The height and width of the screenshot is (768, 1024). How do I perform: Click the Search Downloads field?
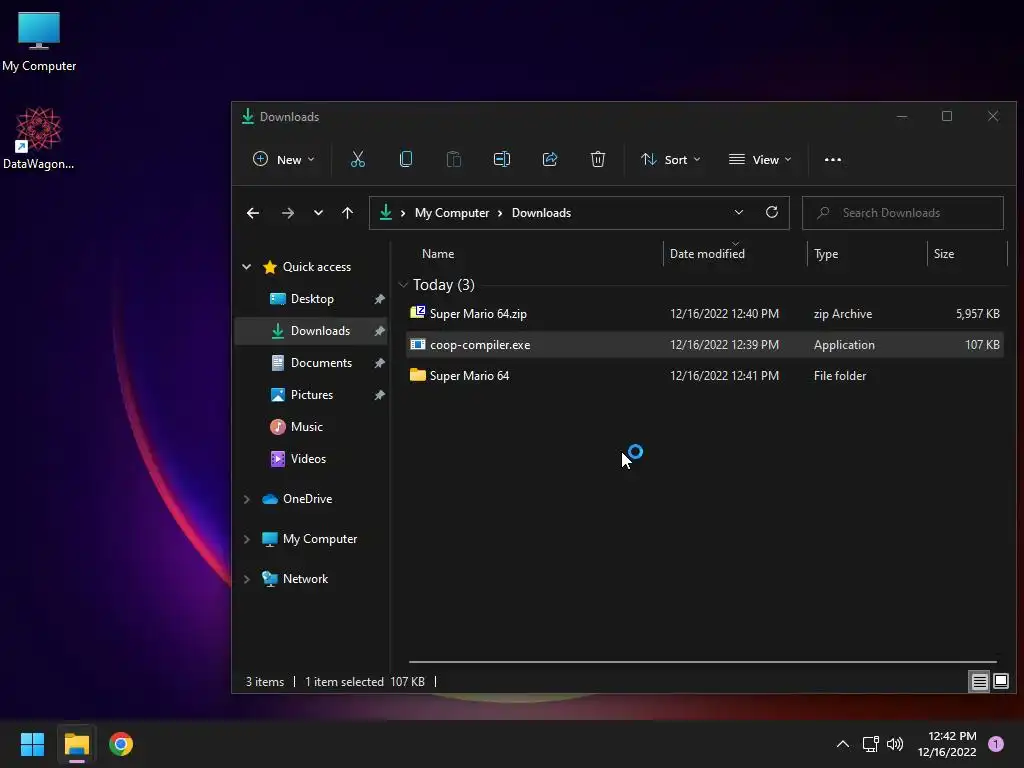[903, 213]
